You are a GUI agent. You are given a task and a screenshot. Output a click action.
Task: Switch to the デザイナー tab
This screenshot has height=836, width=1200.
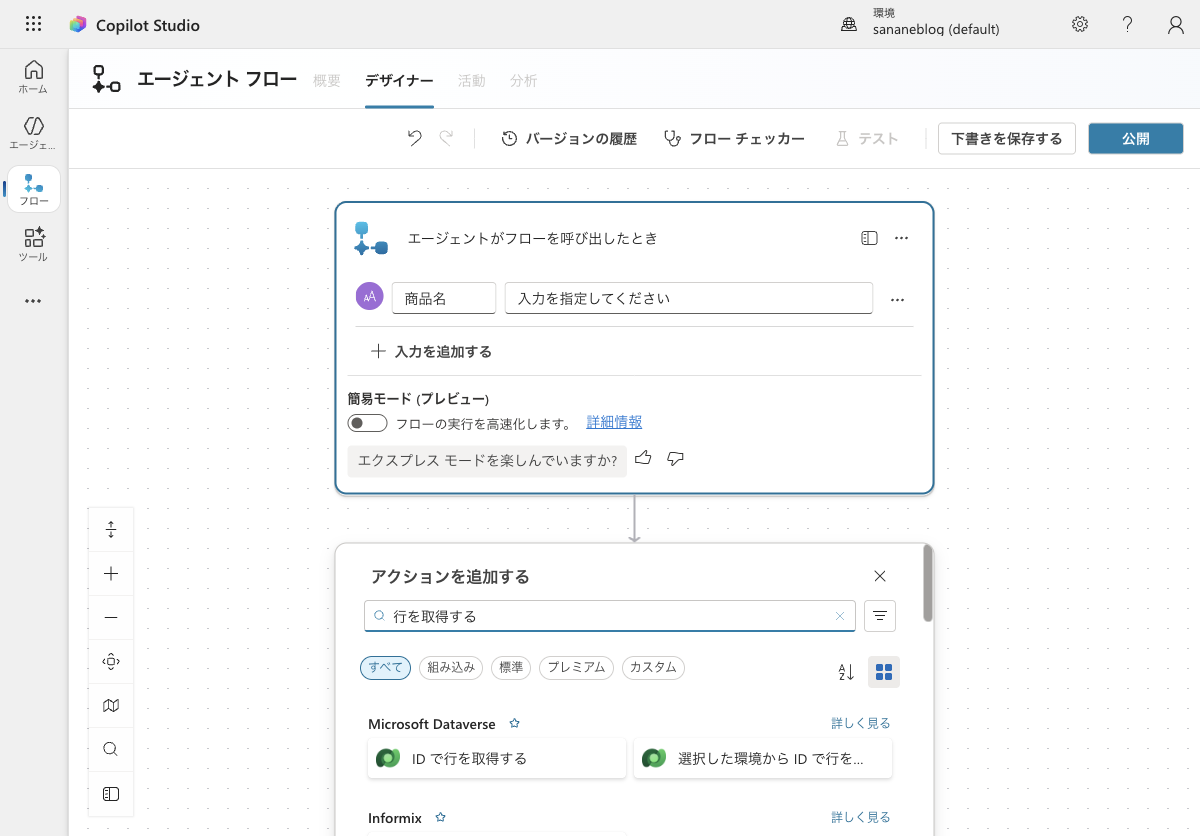399,81
